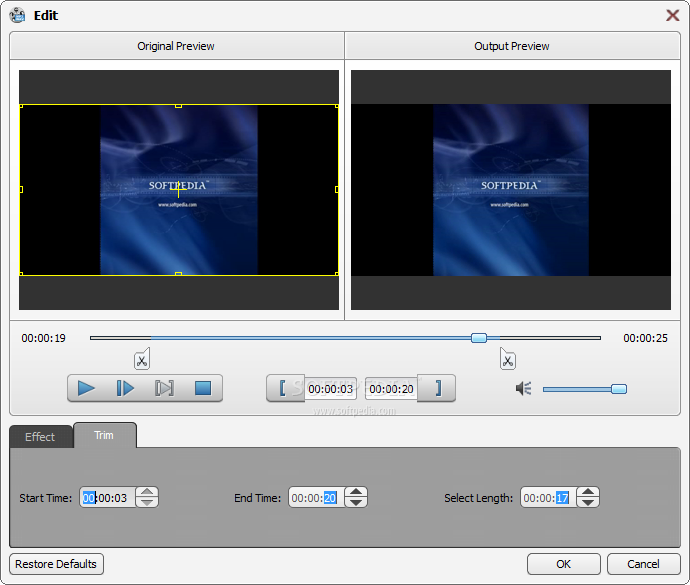Decrease Start Time with the down arrow
690x585 pixels.
(x=147, y=503)
